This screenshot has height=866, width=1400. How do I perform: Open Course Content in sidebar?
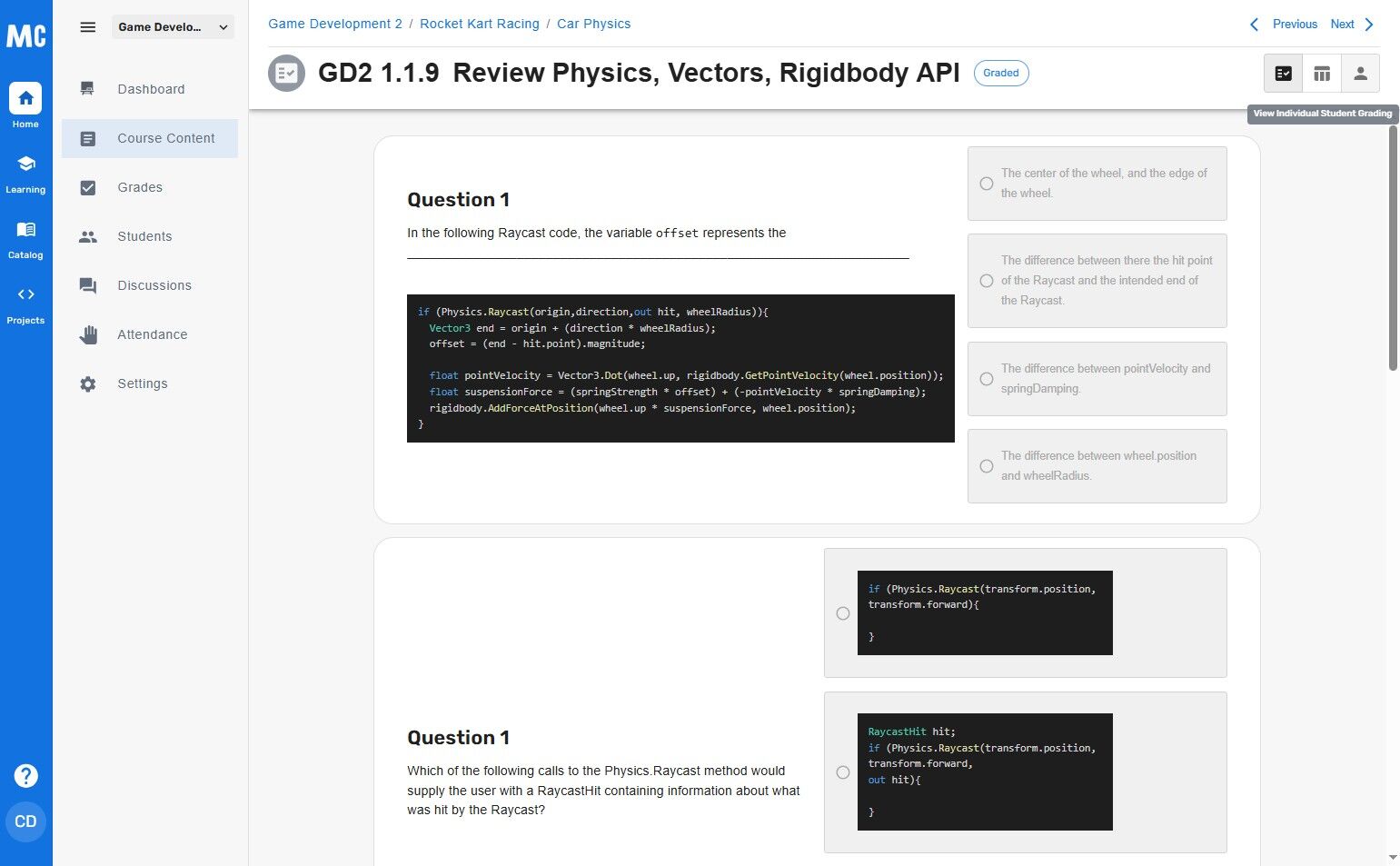point(150,138)
